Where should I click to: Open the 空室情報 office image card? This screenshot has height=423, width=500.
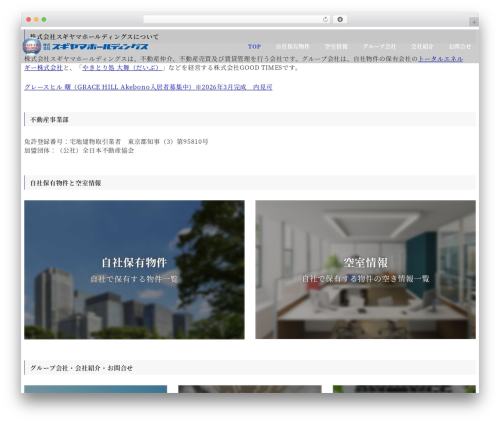coord(366,270)
